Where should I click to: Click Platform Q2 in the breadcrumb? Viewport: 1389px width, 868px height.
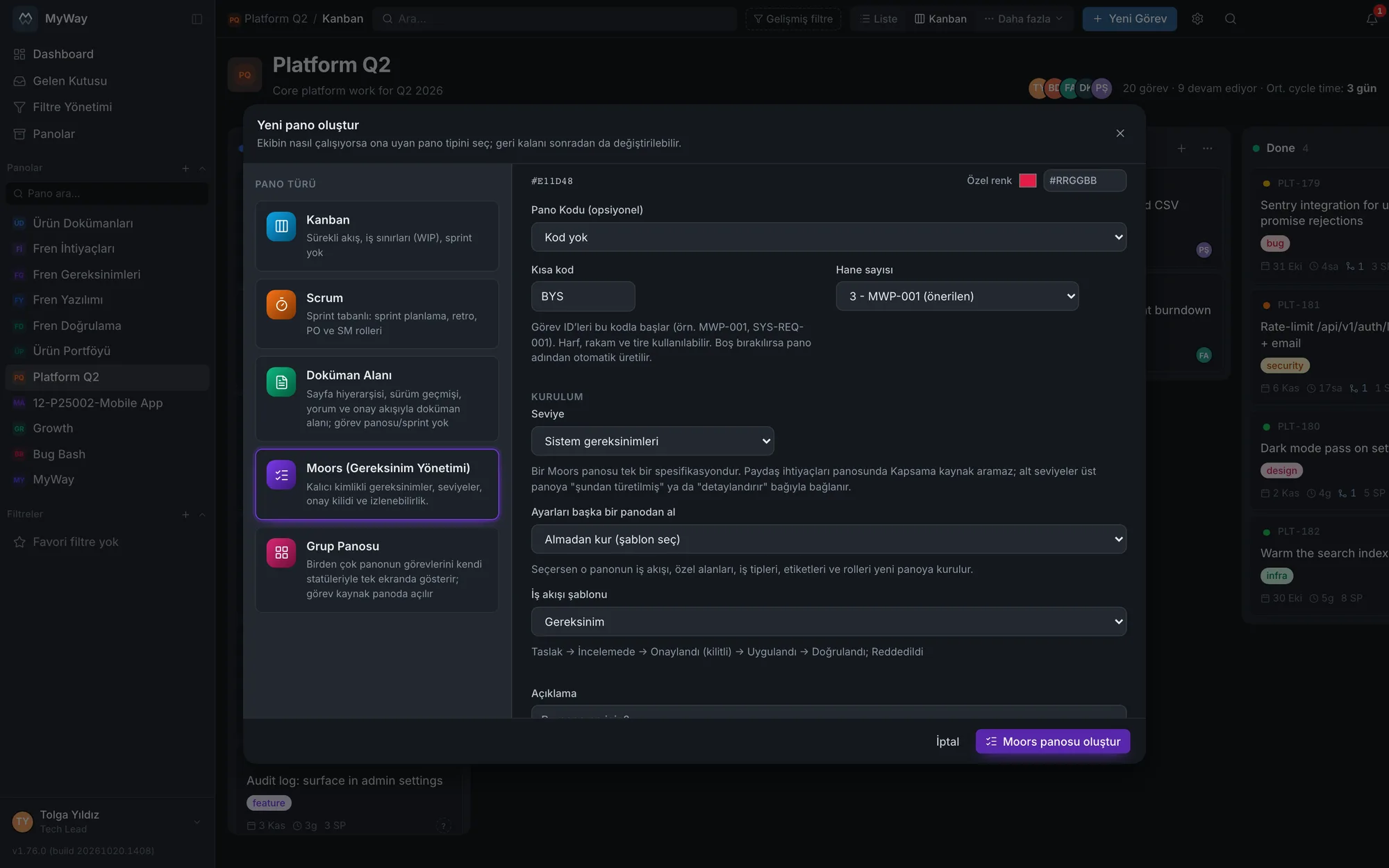coord(276,19)
